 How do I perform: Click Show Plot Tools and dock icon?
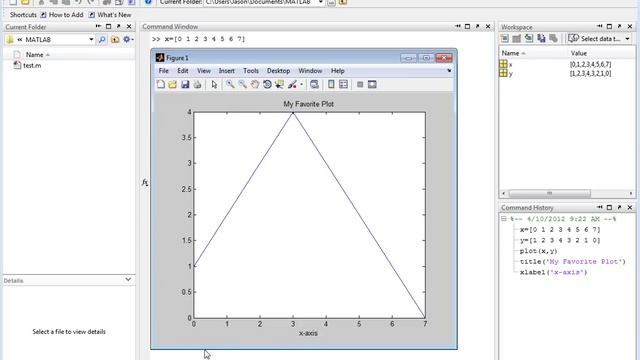point(372,84)
